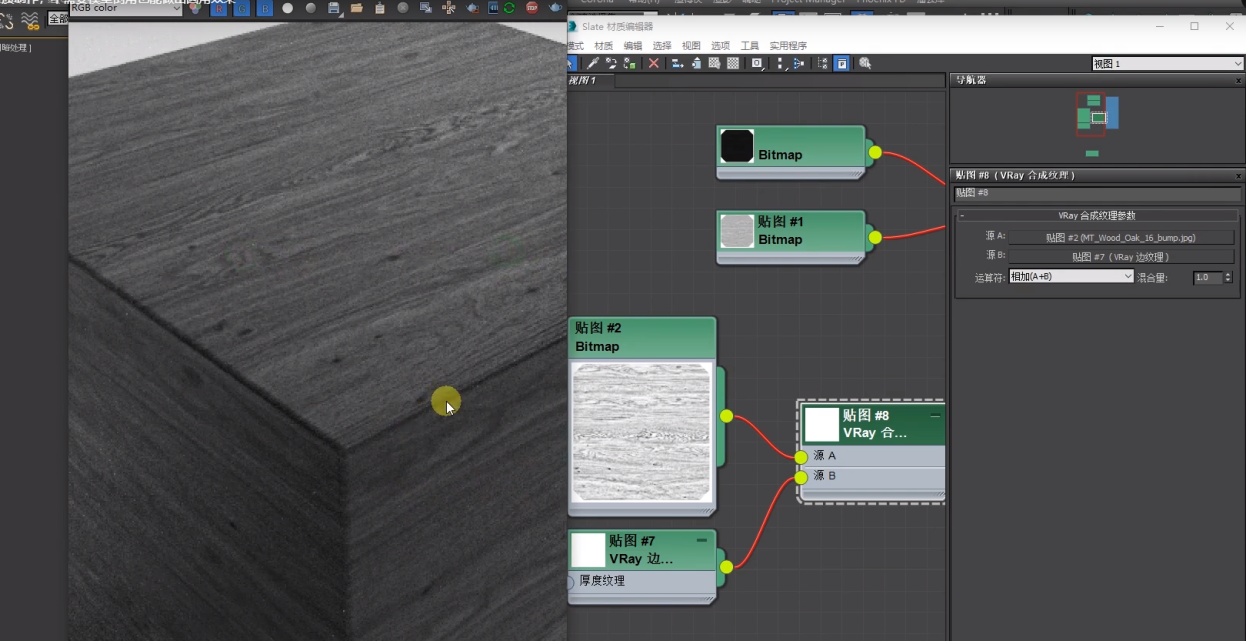Click the 混合量 spinner arrows

pos(1228,277)
